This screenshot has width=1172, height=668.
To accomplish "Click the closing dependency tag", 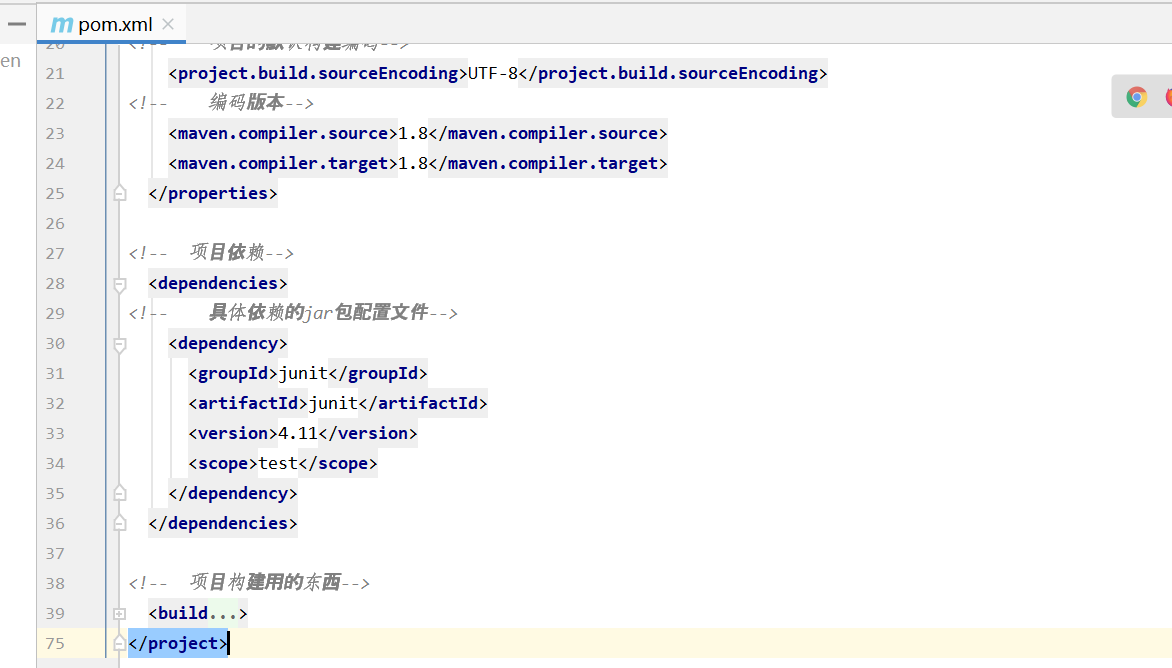I will [x=232, y=493].
